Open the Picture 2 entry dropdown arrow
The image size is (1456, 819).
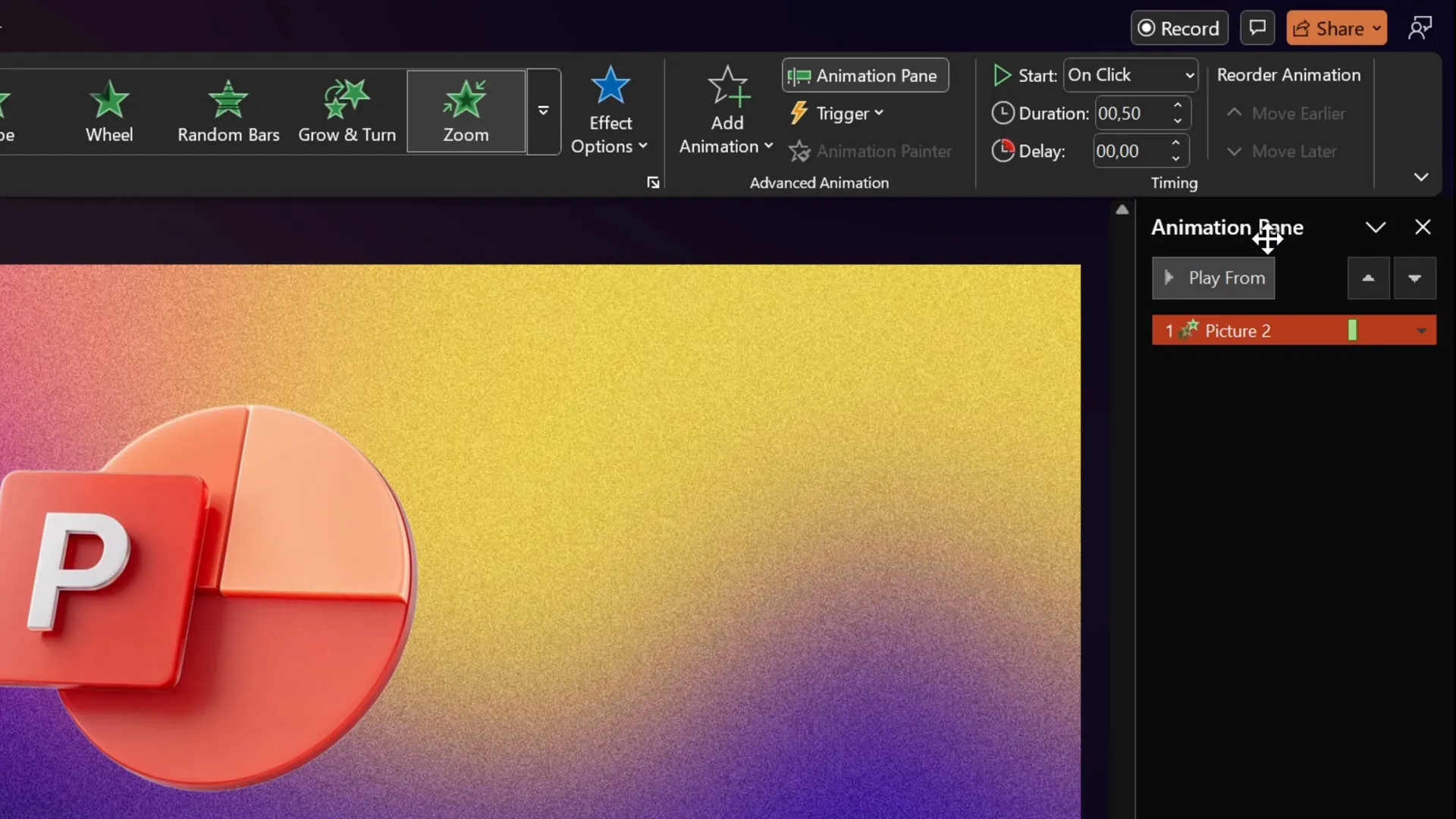click(x=1422, y=331)
